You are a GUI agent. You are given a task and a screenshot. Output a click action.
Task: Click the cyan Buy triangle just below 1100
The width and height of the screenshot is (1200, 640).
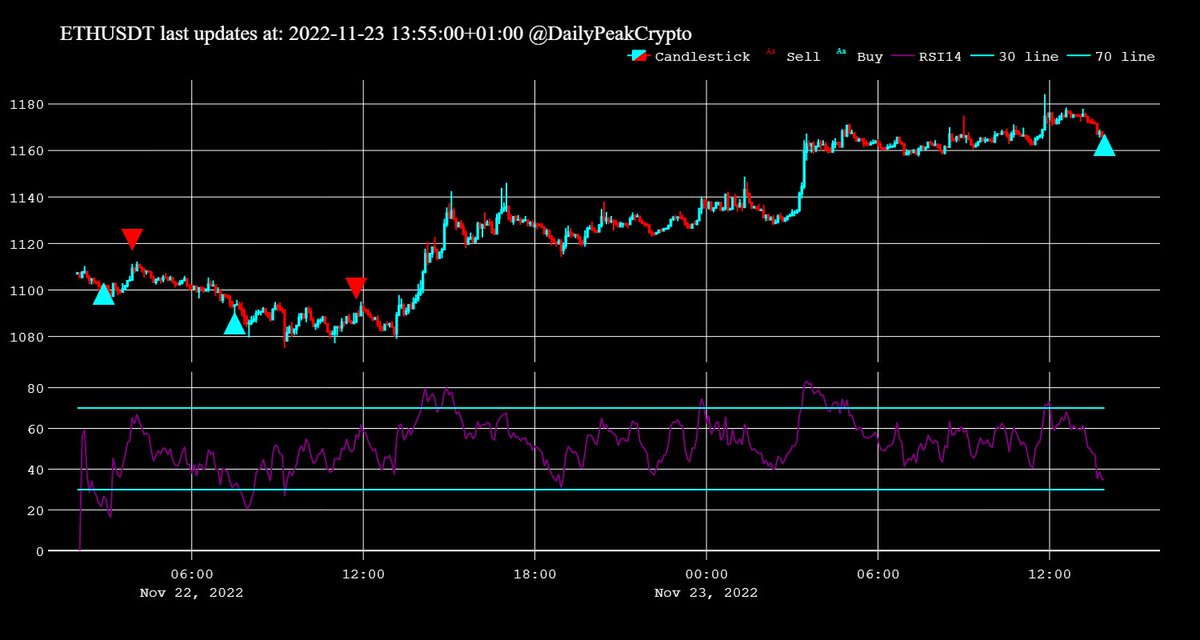pos(103,294)
